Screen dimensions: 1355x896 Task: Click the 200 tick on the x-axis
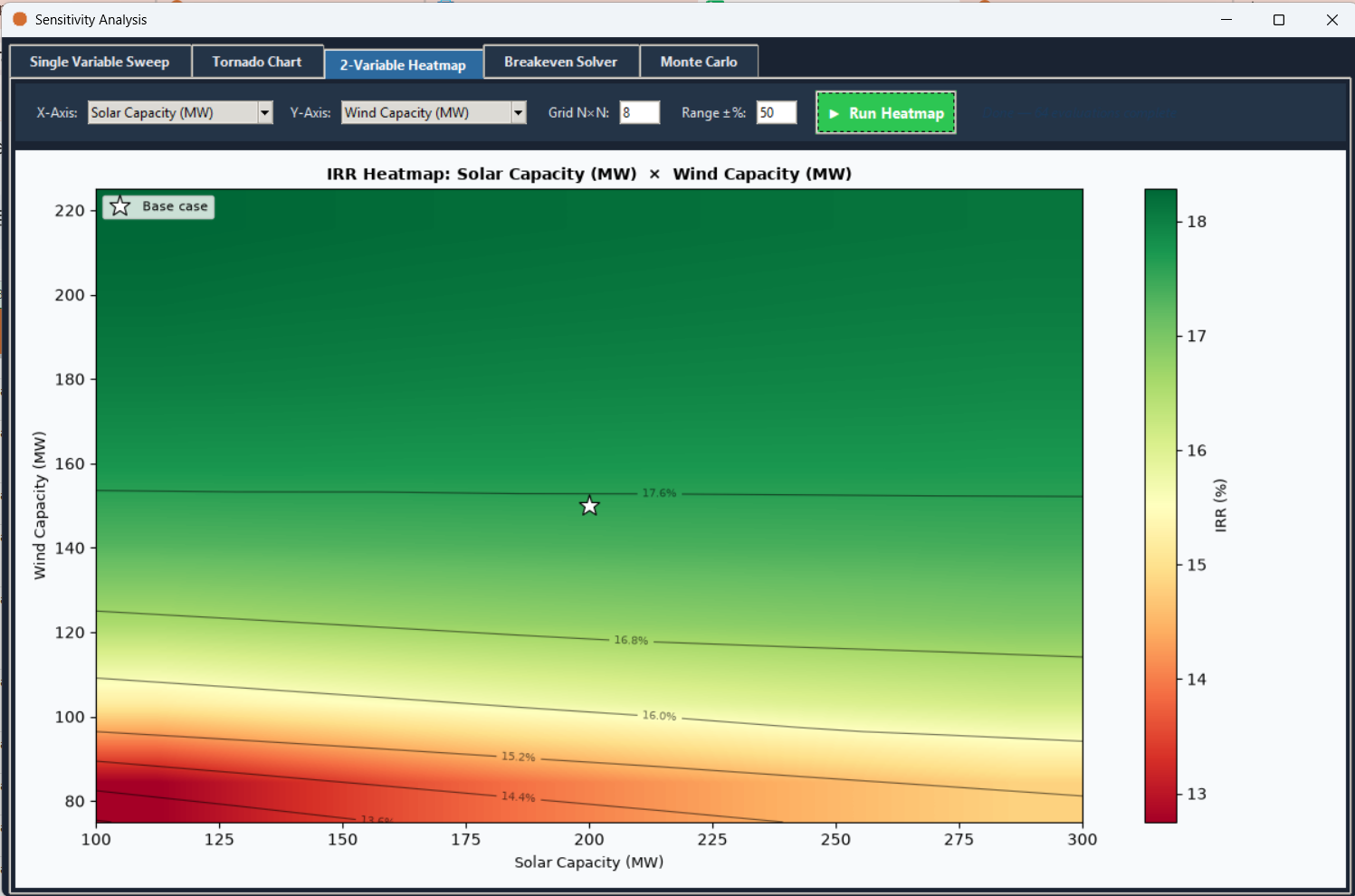point(589,839)
